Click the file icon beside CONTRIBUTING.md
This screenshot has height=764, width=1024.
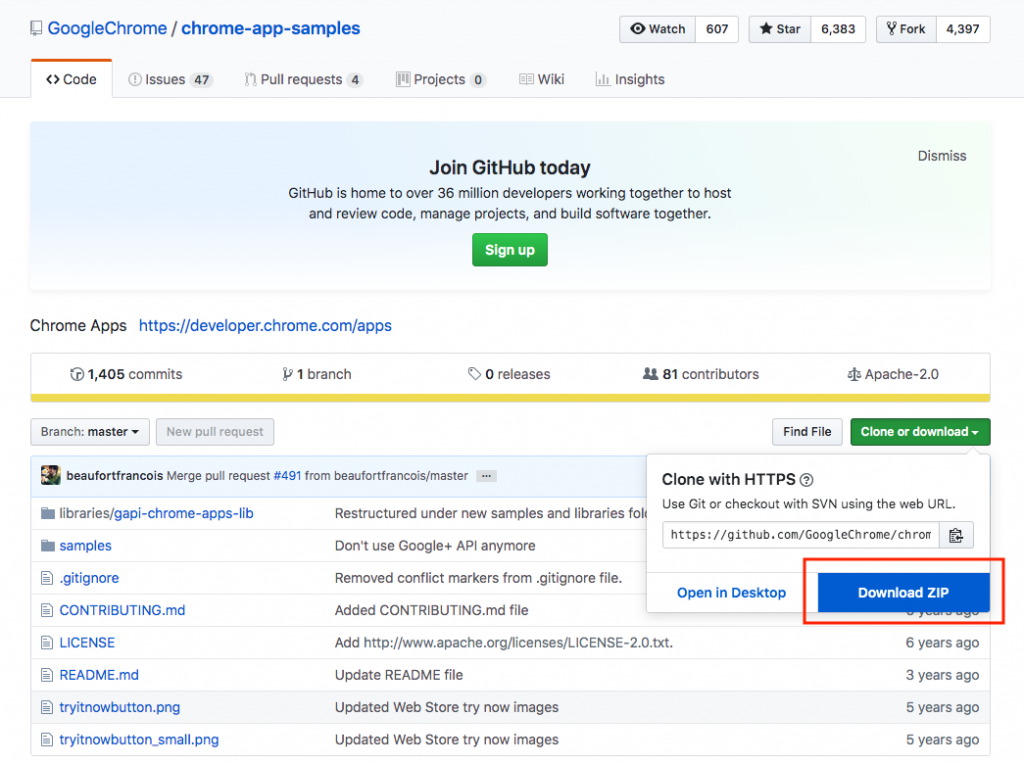(x=46, y=610)
